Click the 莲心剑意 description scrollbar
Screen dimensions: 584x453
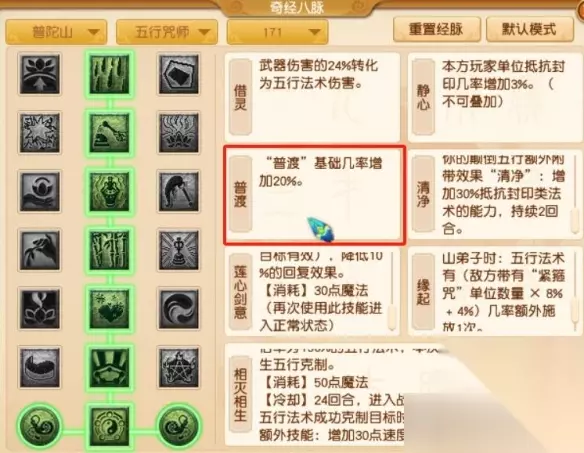391,292
